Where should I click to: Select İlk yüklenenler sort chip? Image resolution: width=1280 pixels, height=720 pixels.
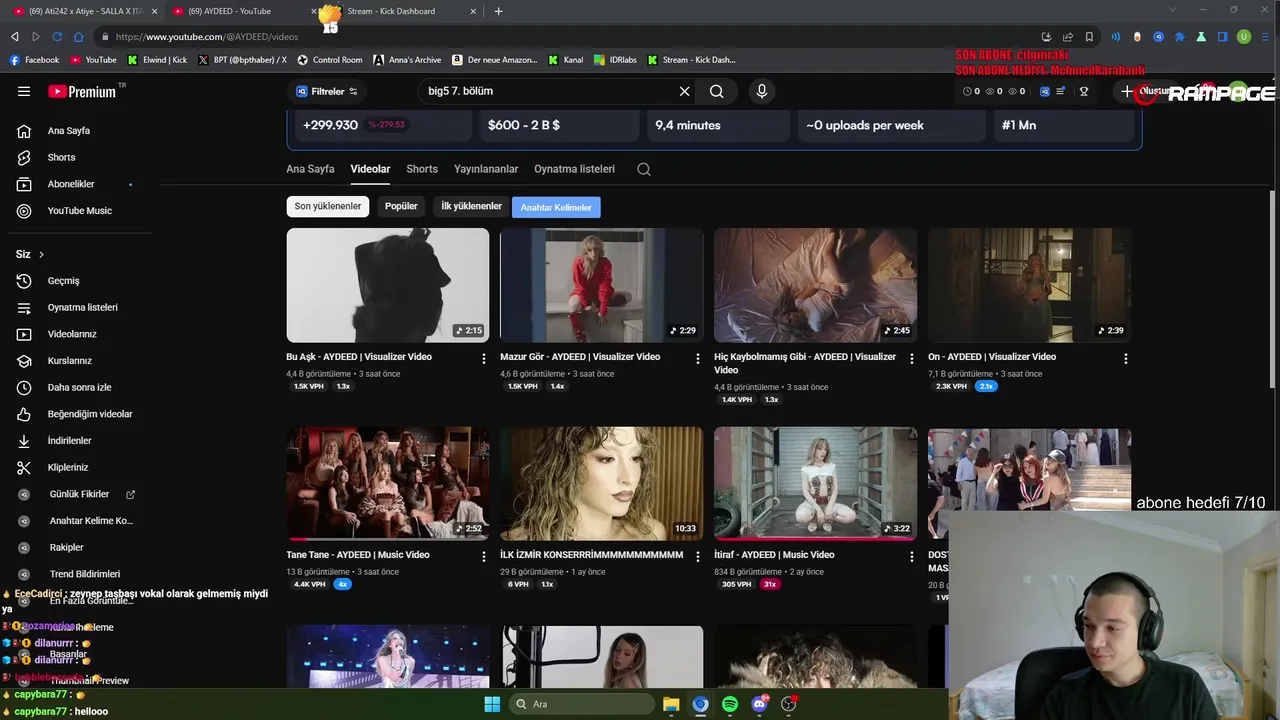pyautogui.click(x=471, y=206)
